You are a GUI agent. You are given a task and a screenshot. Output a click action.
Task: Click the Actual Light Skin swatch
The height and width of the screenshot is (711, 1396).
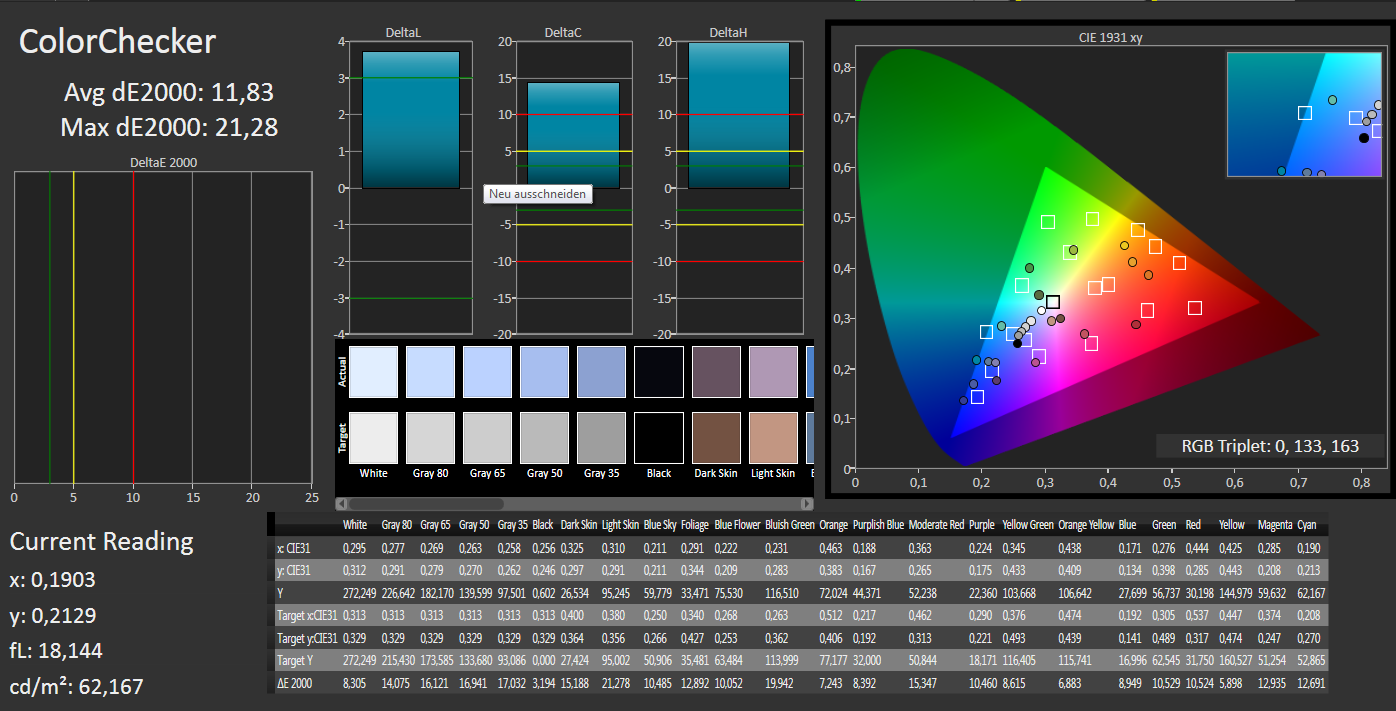click(772, 371)
